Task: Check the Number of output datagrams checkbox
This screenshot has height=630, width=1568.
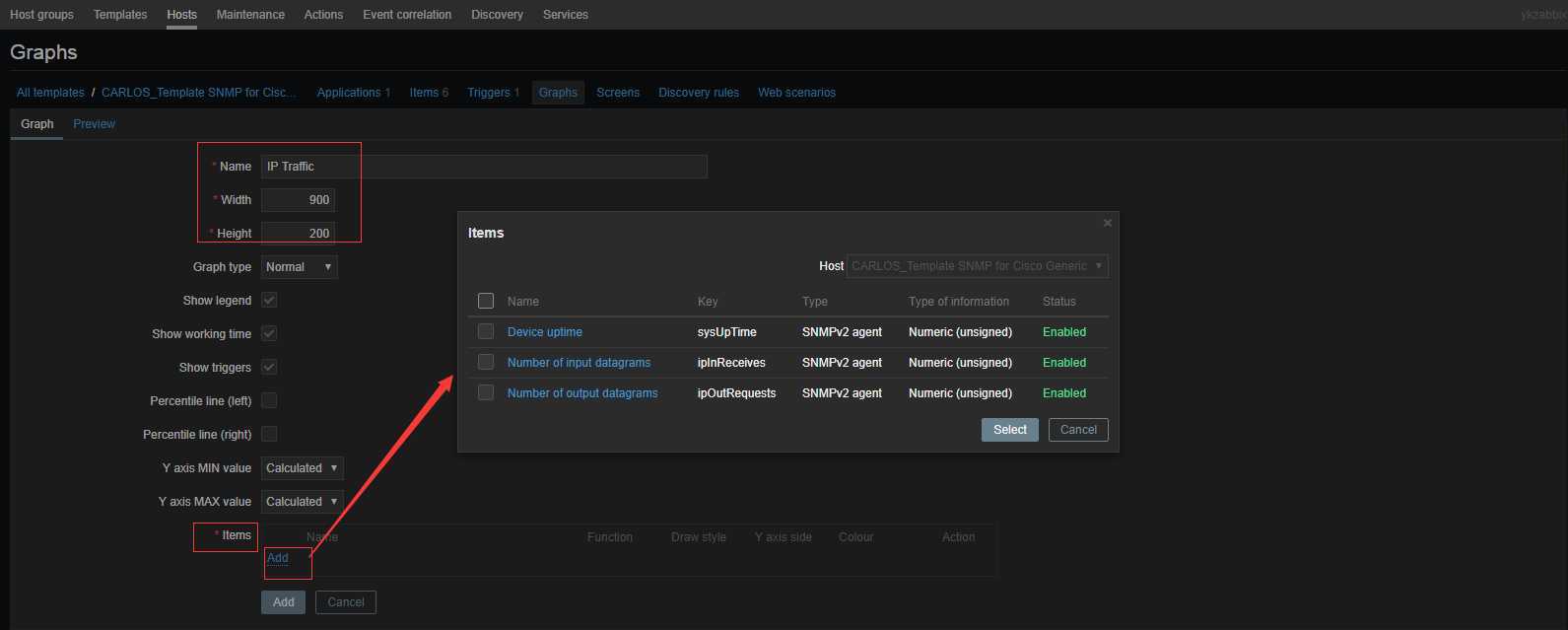Action: click(x=486, y=392)
